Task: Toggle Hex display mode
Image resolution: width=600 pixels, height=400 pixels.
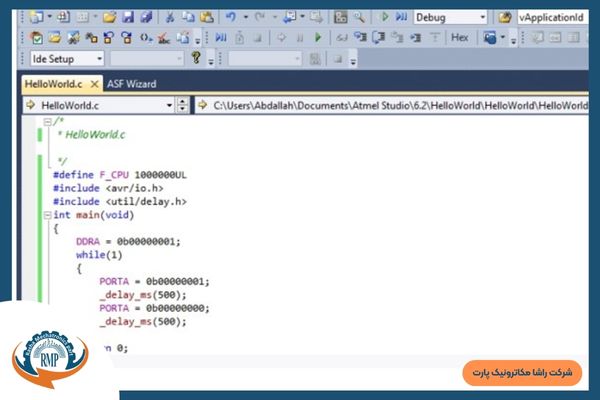Action: 459,37
